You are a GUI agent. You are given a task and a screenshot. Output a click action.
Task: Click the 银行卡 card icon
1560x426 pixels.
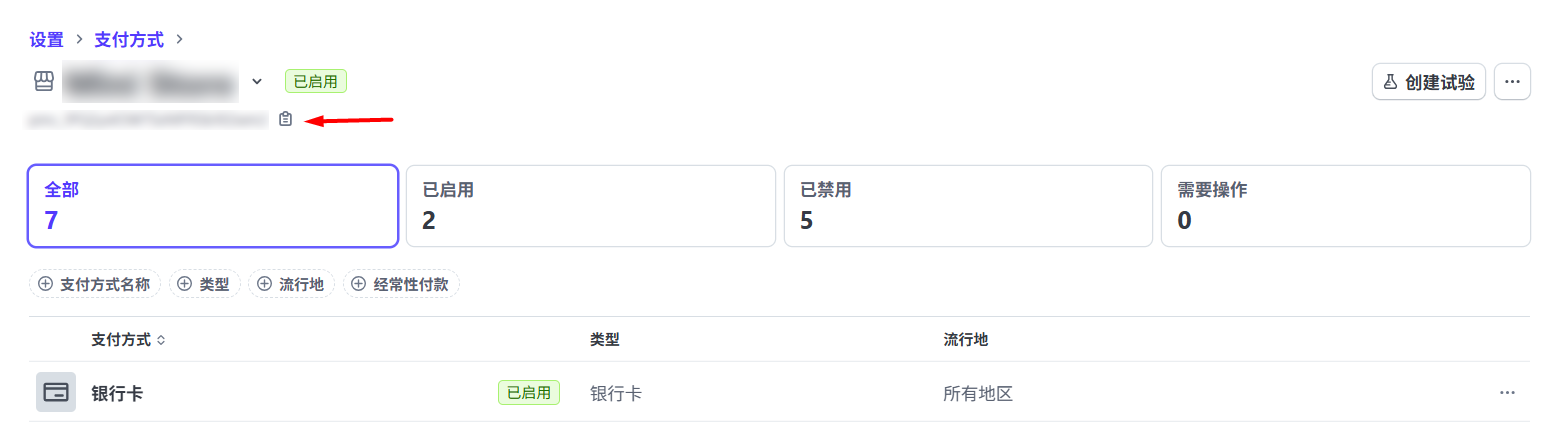point(56,392)
